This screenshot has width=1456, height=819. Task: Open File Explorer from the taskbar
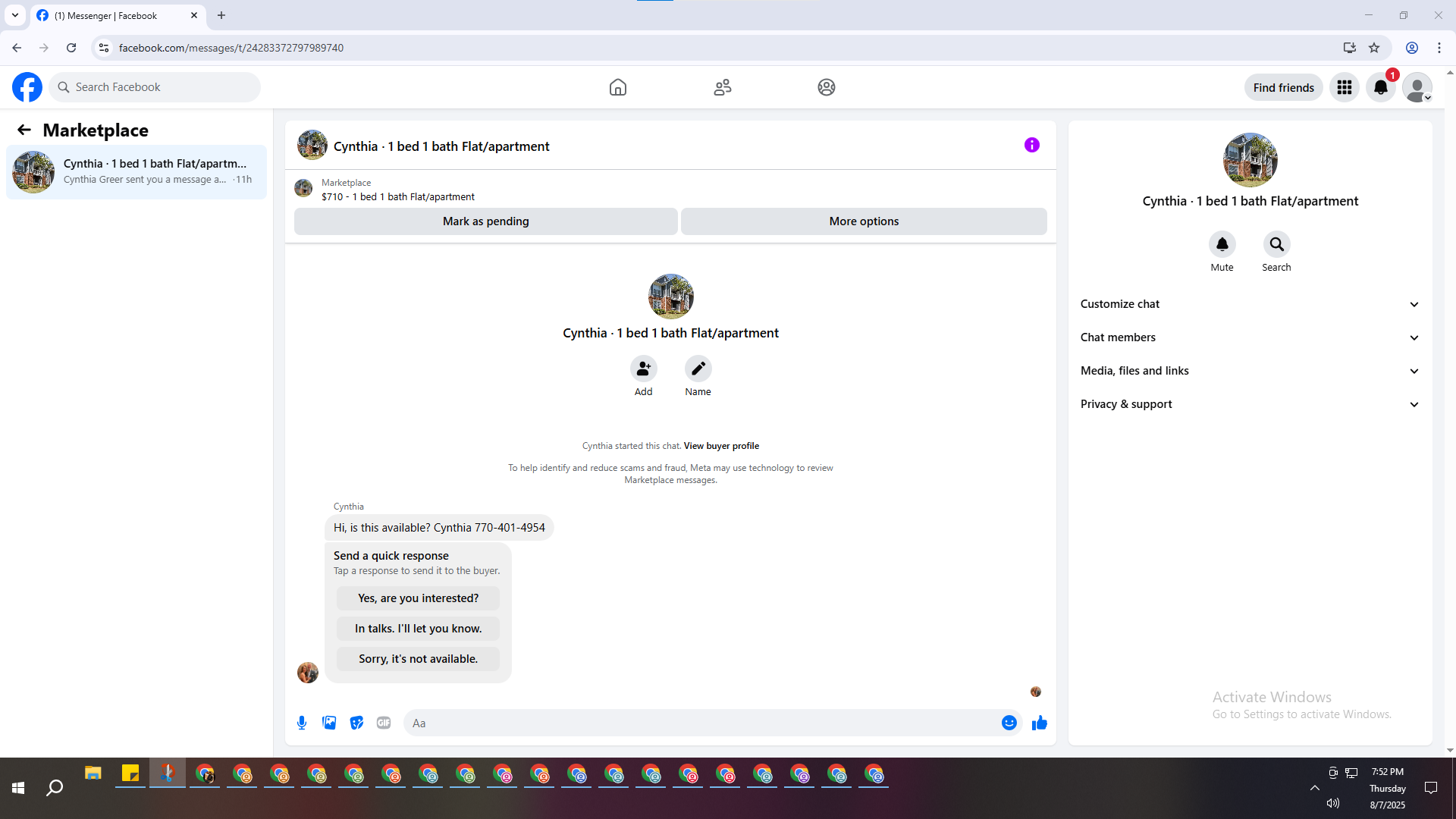(x=93, y=774)
